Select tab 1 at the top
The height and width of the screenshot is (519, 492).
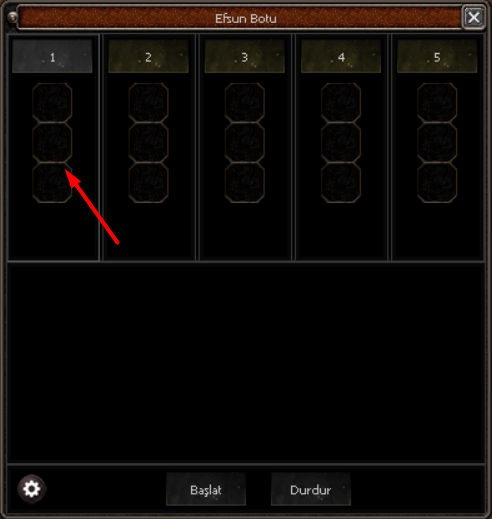tap(52, 56)
